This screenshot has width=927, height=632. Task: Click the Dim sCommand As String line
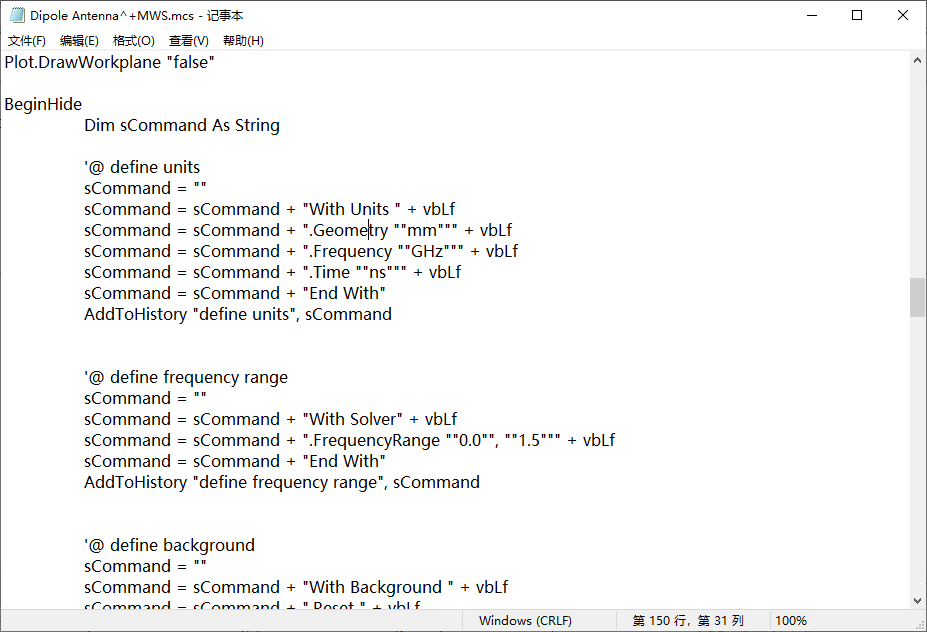coord(182,124)
